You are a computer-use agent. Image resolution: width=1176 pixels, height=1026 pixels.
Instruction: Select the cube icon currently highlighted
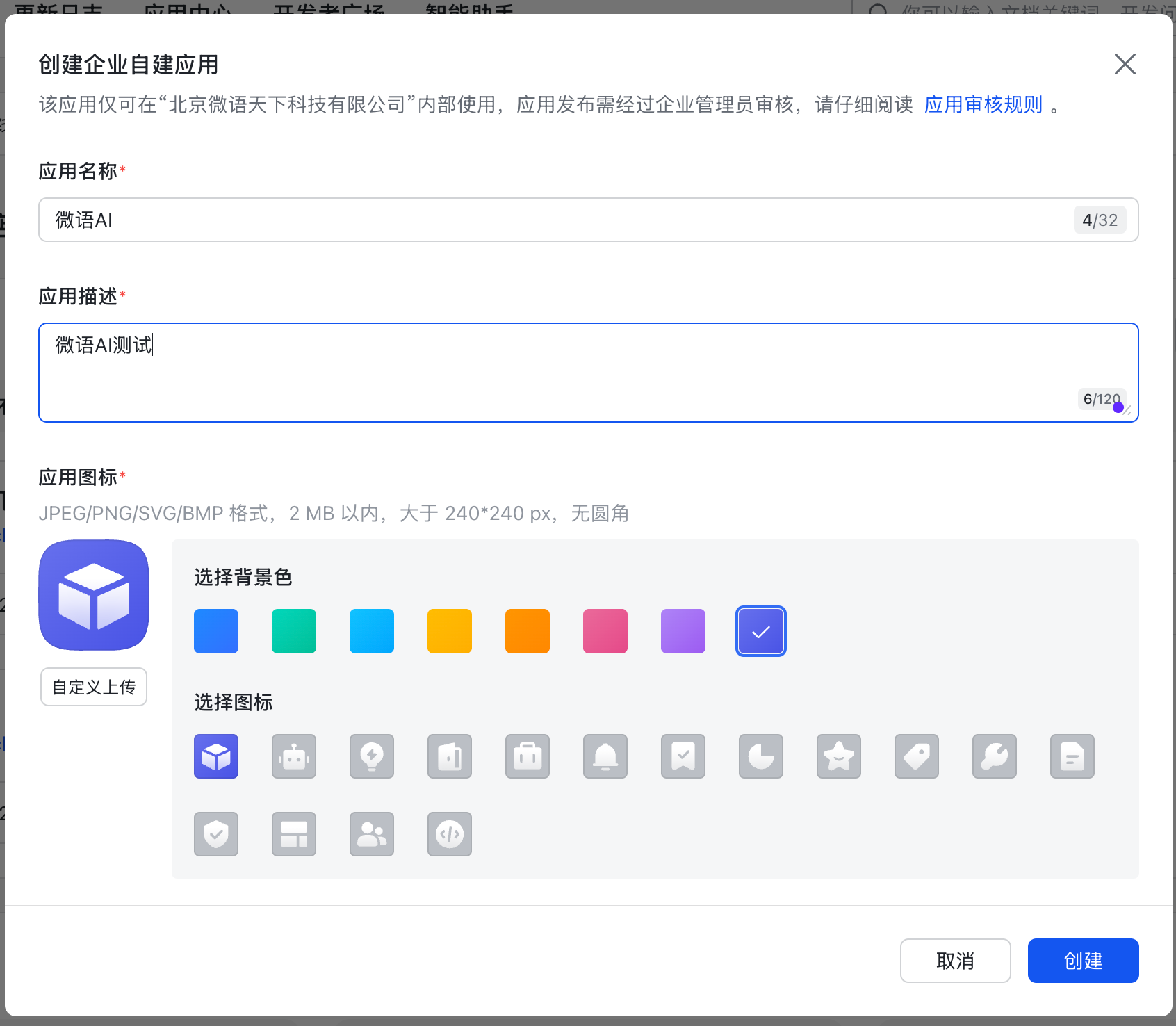pos(216,756)
